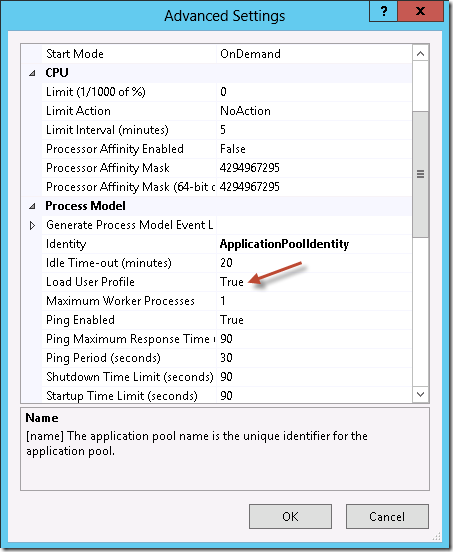The height and width of the screenshot is (552, 453).
Task: Click the ApplicationPoolIdentity value
Action: (284, 244)
